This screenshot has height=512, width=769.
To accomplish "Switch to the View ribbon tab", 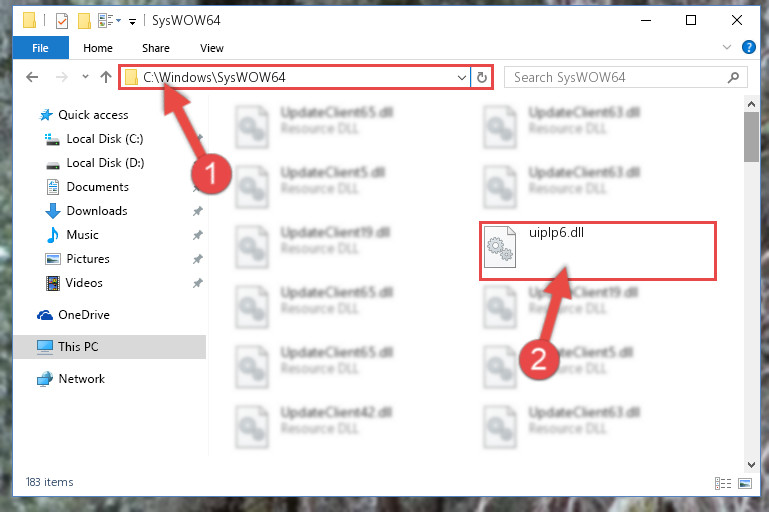I will tap(211, 48).
